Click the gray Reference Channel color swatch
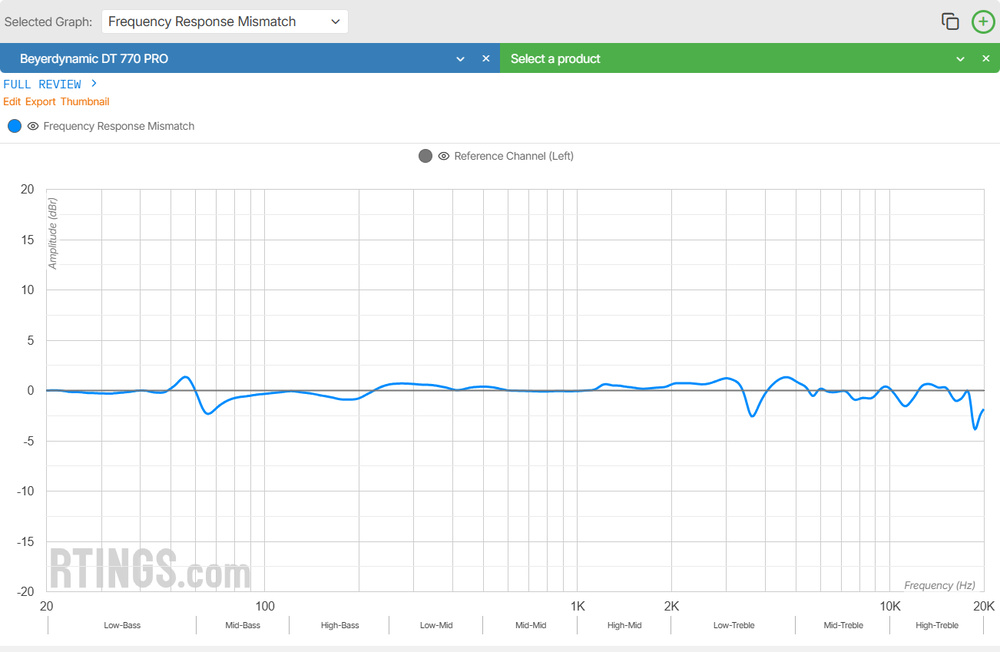 pyautogui.click(x=425, y=156)
